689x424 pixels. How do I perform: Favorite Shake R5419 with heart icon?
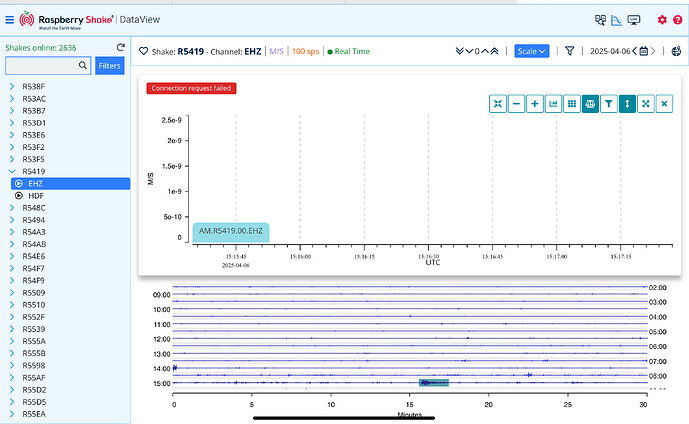[x=143, y=51]
